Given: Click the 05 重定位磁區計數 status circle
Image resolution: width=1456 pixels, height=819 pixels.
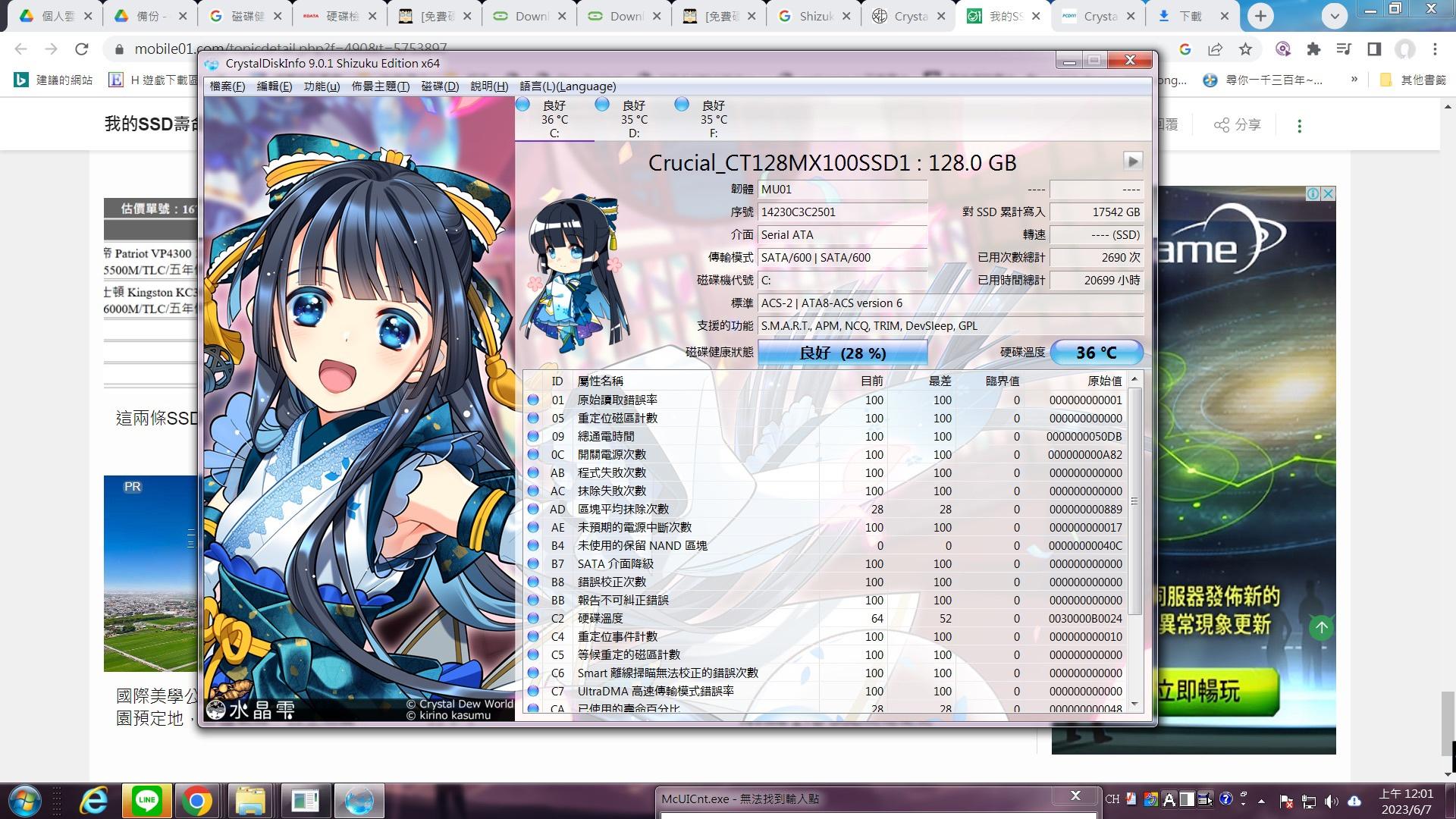Looking at the screenshot, I should click(x=533, y=418).
